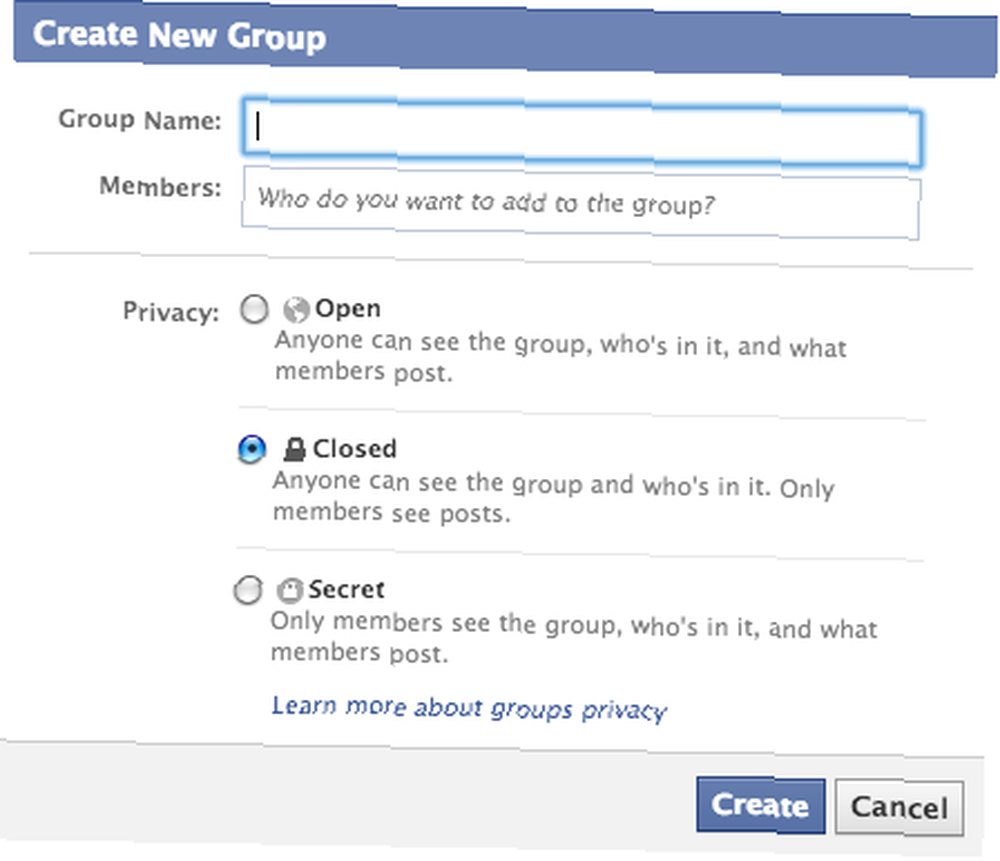
Task: Click the bold Secret option label
Action: pos(346,589)
